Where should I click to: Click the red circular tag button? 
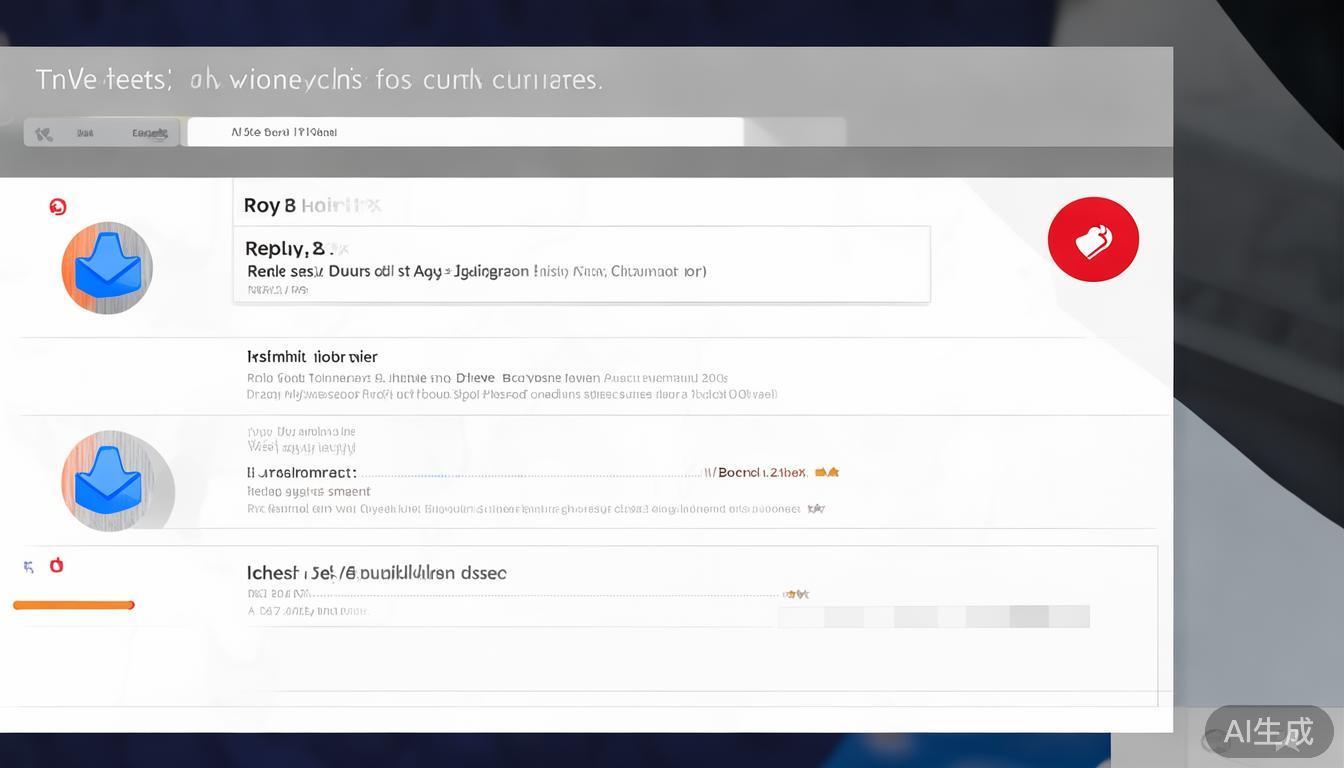(1093, 239)
